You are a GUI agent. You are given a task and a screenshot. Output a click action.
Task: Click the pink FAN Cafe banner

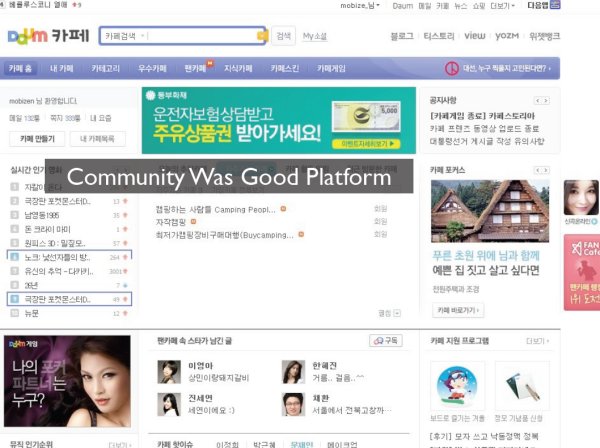coord(582,272)
